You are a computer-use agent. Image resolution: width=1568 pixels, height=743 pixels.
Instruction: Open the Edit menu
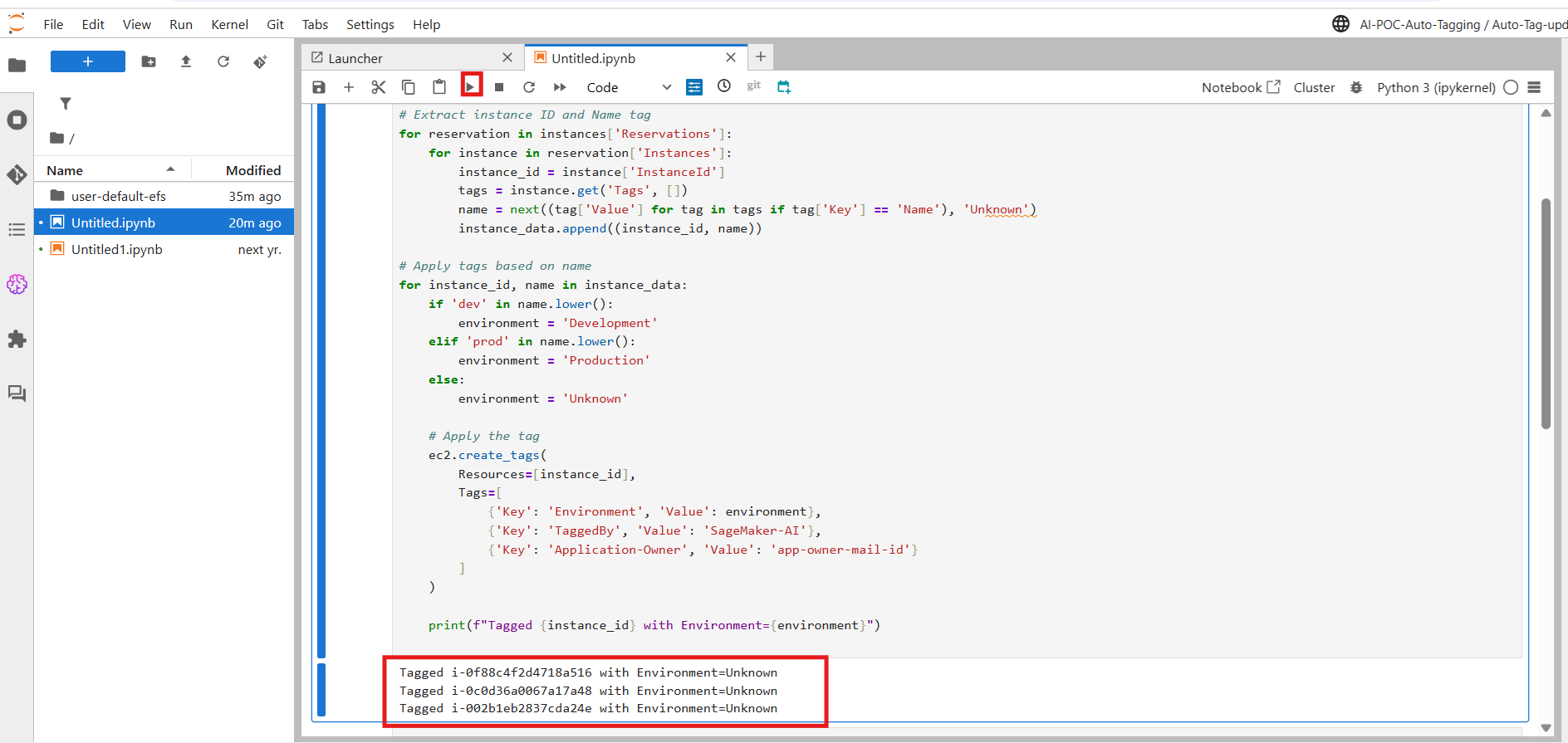pos(93,25)
